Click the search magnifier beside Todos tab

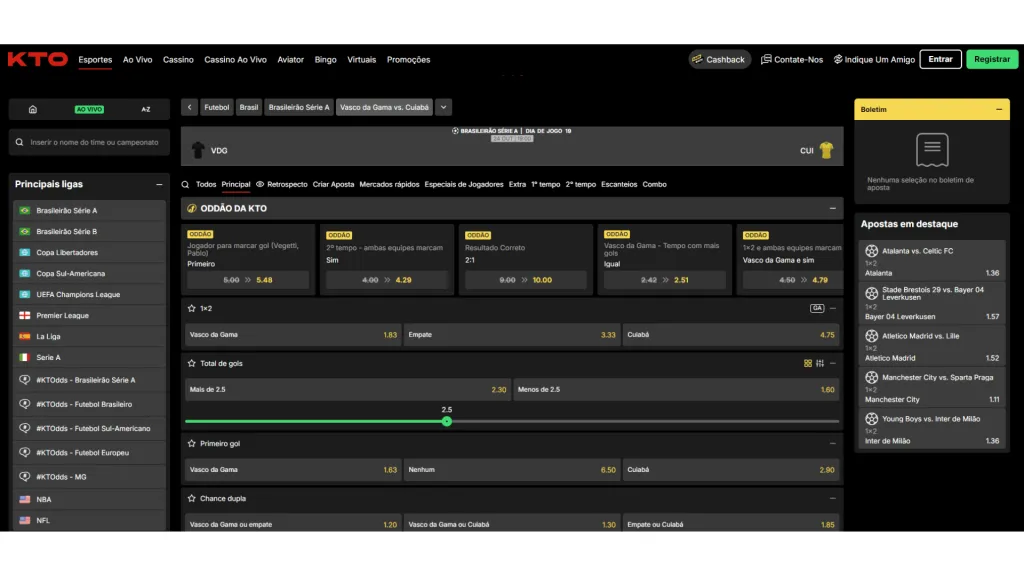[x=185, y=185]
